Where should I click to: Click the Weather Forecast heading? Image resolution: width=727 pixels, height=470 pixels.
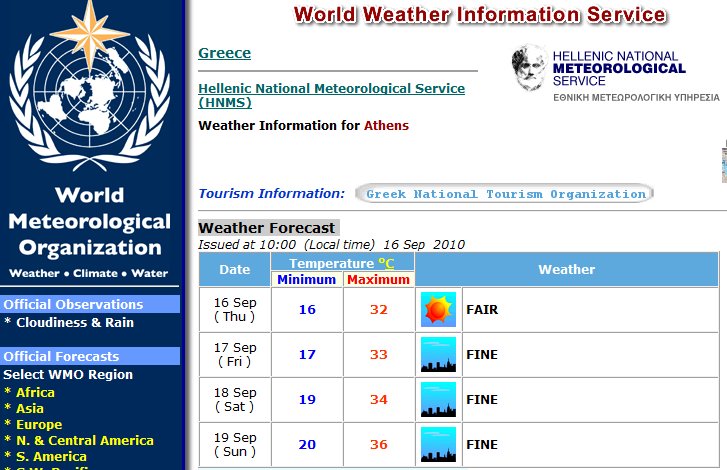[x=267, y=228]
